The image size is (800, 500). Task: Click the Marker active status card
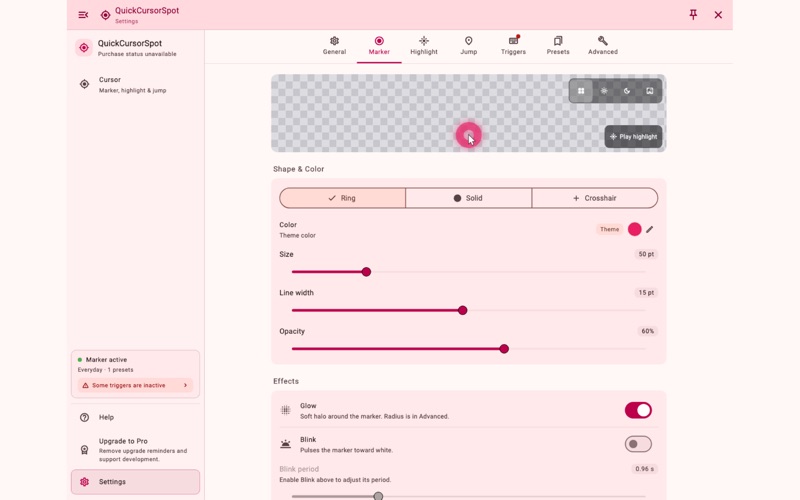click(135, 374)
